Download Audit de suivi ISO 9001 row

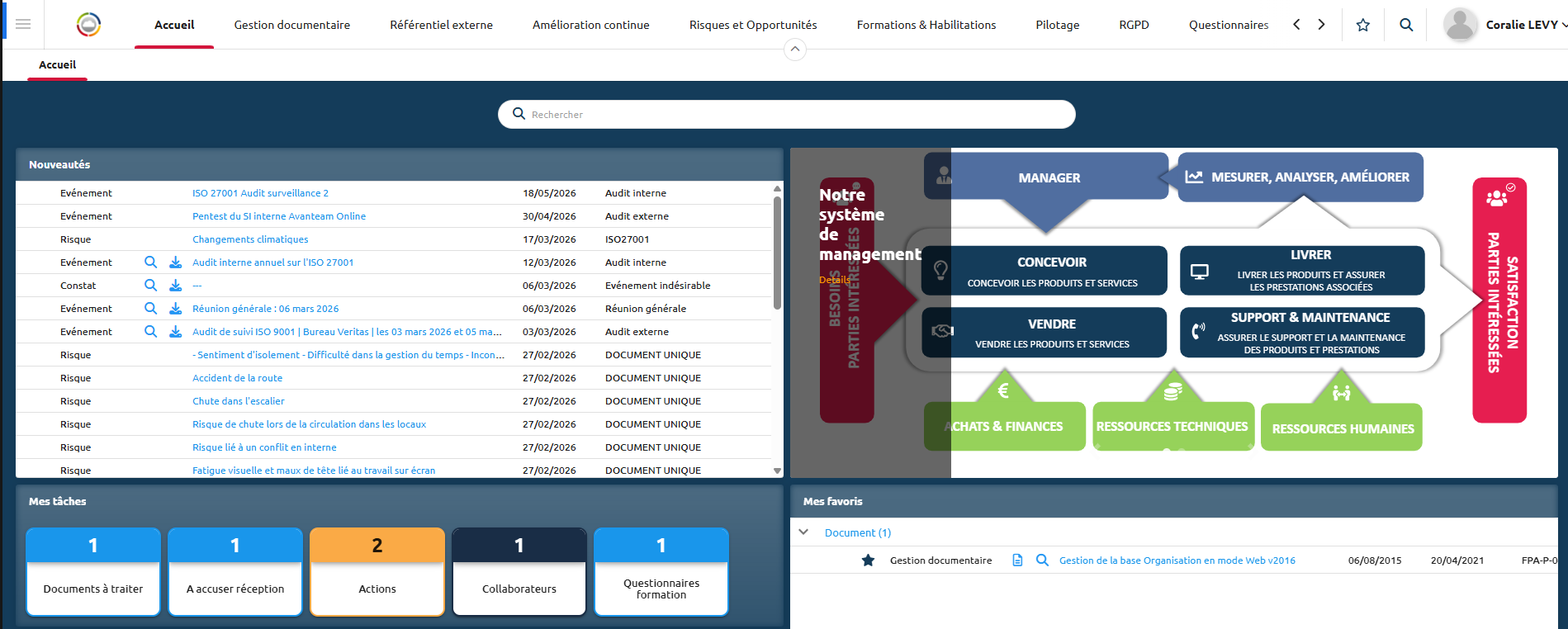click(175, 331)
